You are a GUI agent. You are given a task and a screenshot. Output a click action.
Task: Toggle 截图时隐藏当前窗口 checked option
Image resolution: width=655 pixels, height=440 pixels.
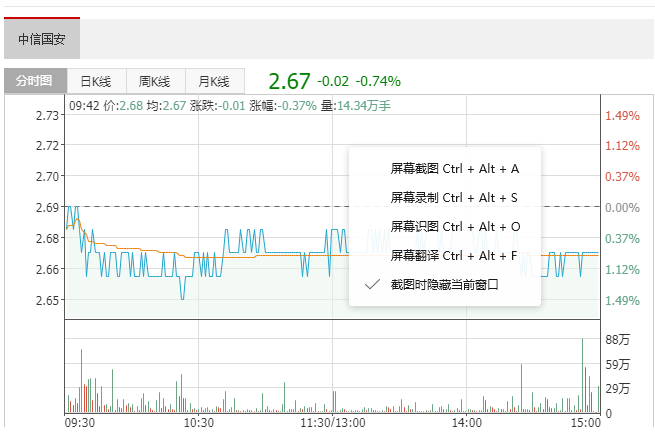444,284
